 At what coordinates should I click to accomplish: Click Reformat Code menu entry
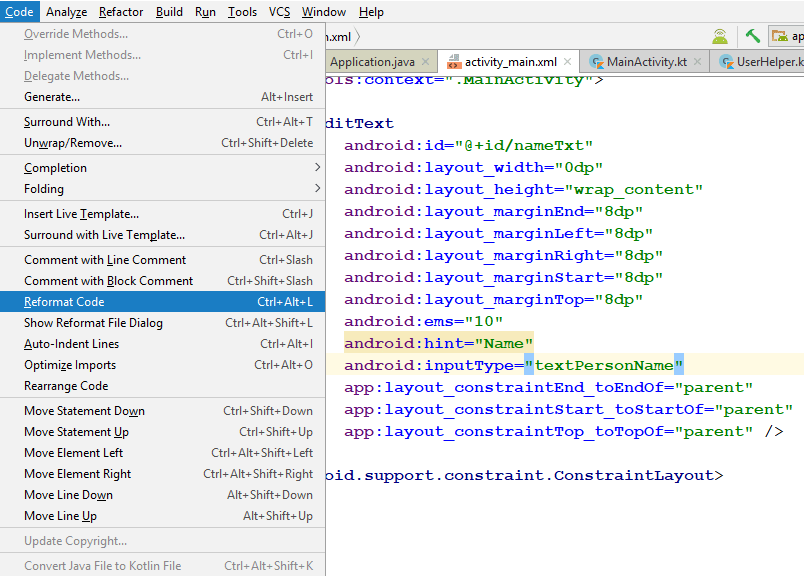163,302
